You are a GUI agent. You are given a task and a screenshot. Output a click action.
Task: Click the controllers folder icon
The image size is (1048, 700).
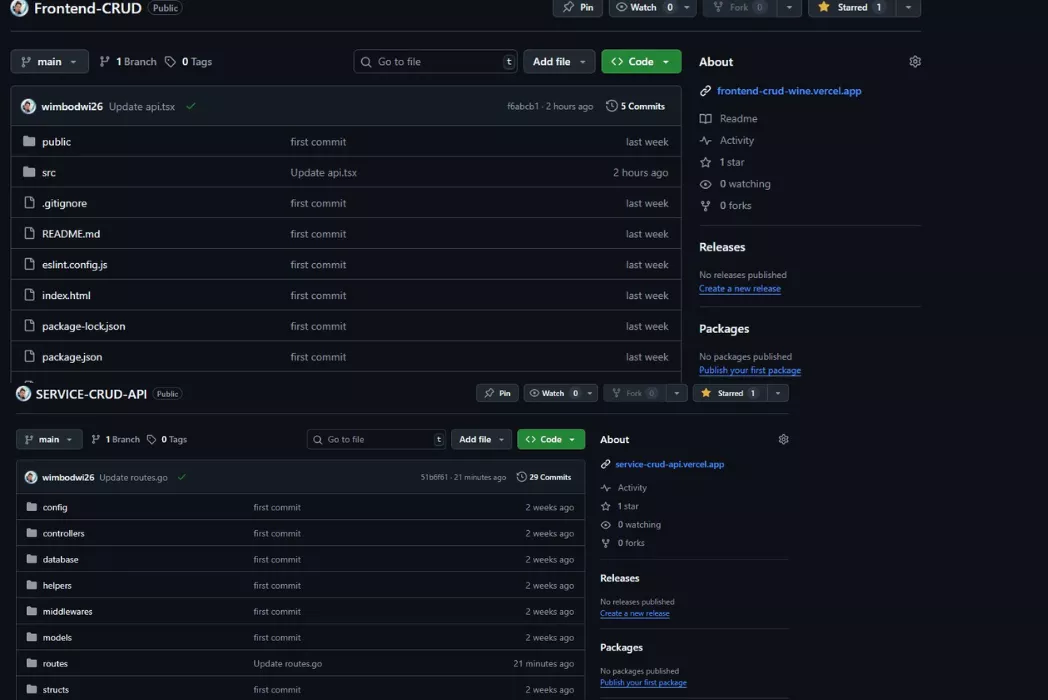pos(31,533)
